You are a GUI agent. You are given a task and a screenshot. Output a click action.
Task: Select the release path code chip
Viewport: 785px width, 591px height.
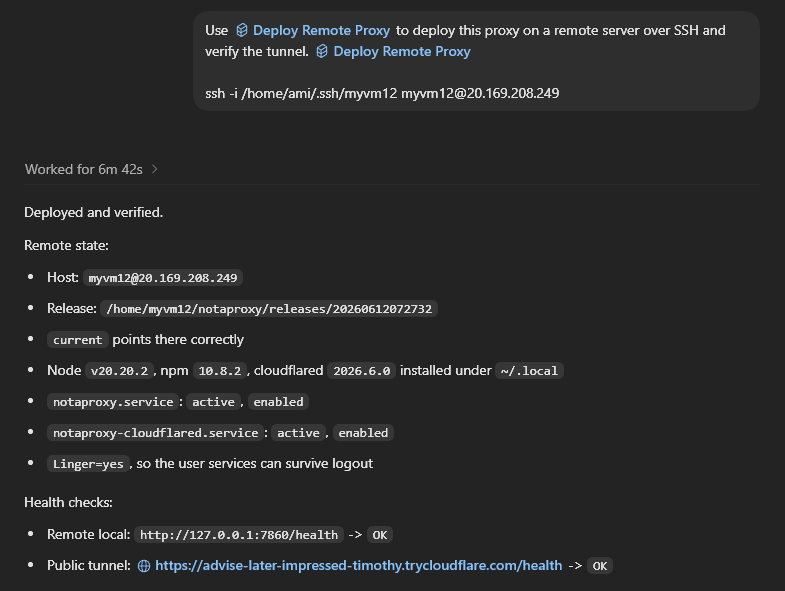(x=269, y=309)
